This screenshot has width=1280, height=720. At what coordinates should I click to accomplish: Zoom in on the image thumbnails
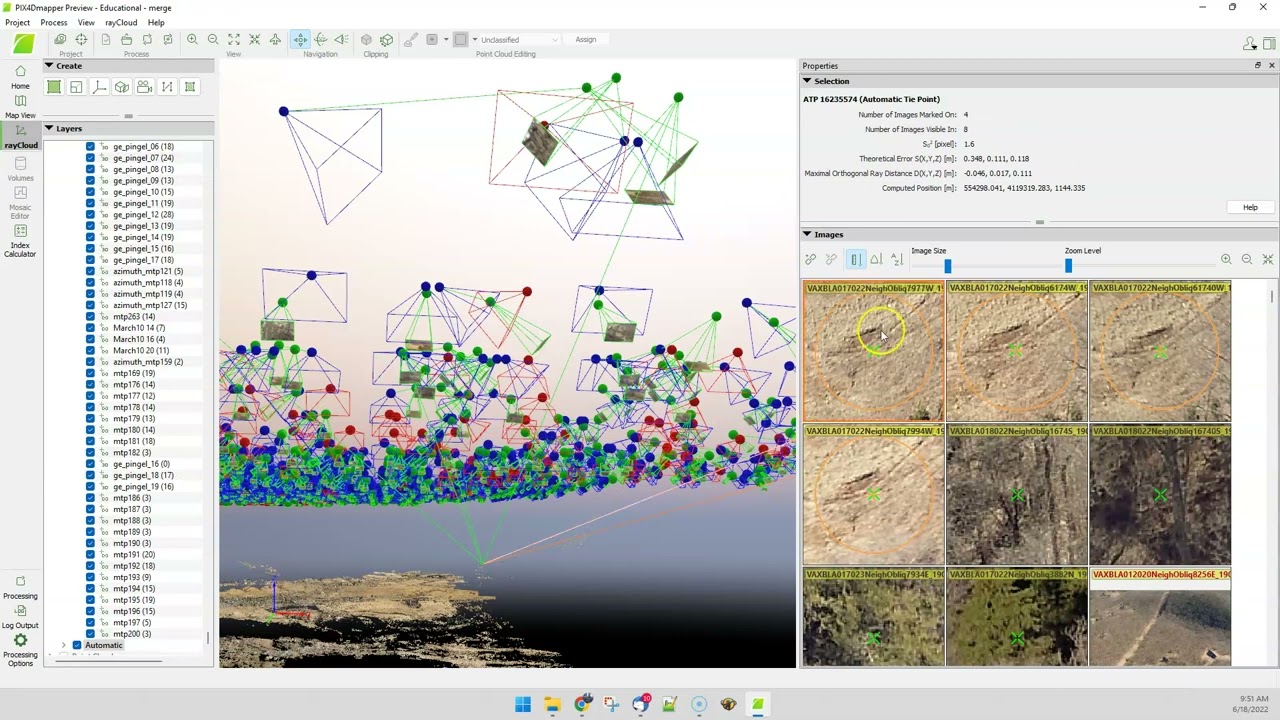[x=1226, y=259]
